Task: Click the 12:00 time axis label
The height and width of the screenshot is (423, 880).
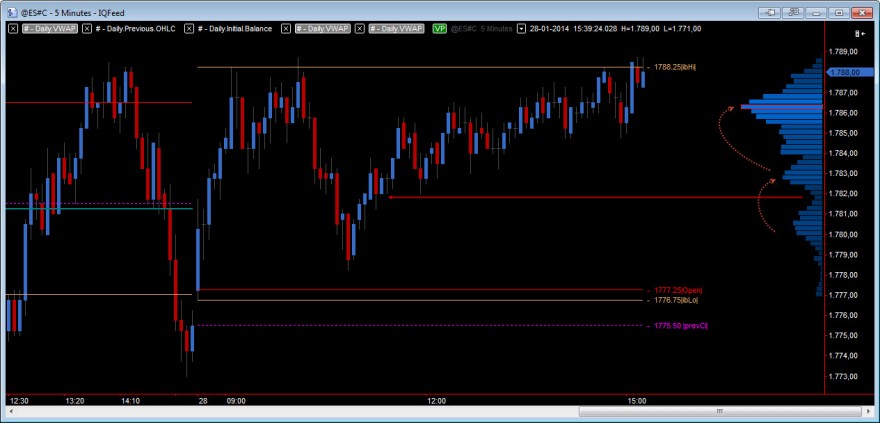Action: tap(437, 401)
